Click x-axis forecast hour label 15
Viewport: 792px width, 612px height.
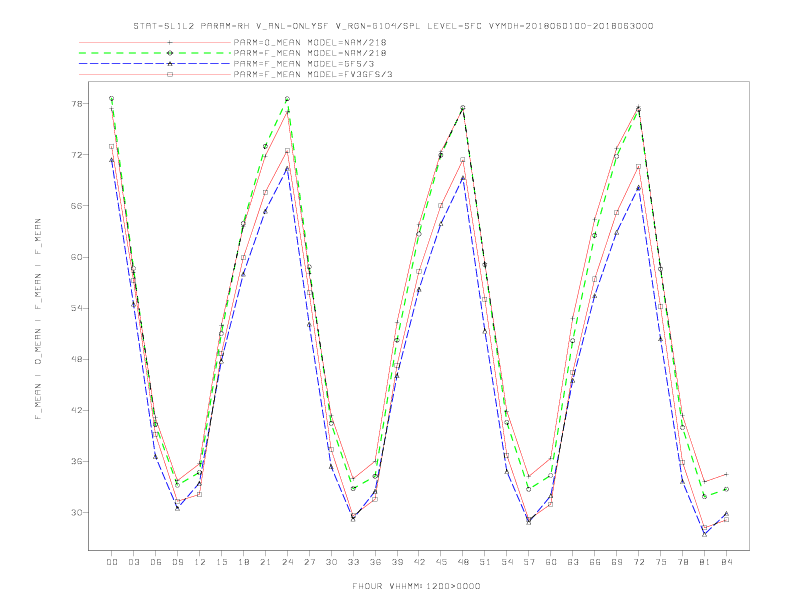click(221, 562)
